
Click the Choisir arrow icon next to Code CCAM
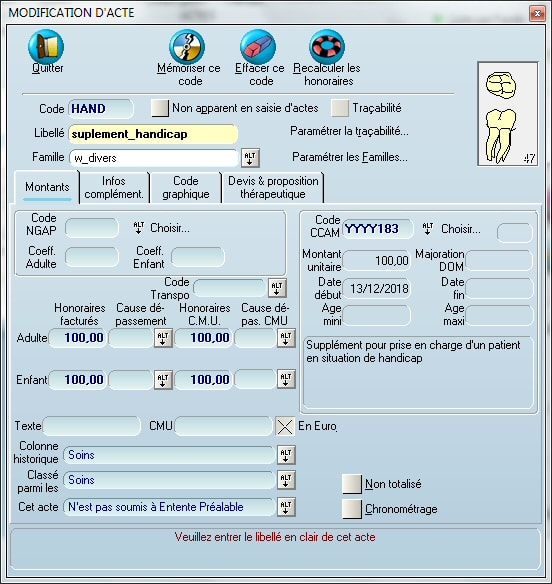tap(428, 229)
